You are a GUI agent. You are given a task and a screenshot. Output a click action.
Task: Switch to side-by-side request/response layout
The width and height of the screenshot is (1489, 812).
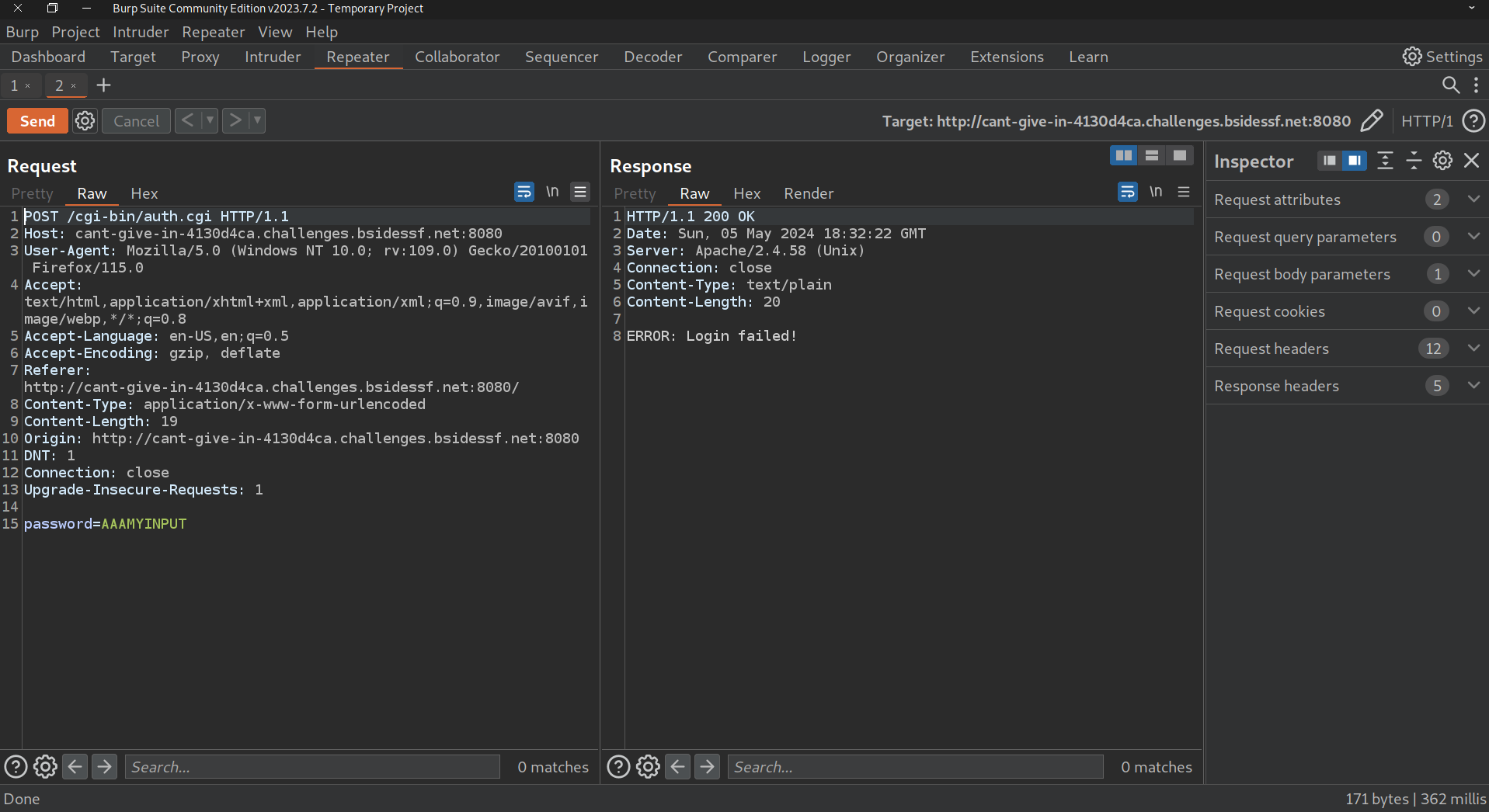[x=1123, y=156]
